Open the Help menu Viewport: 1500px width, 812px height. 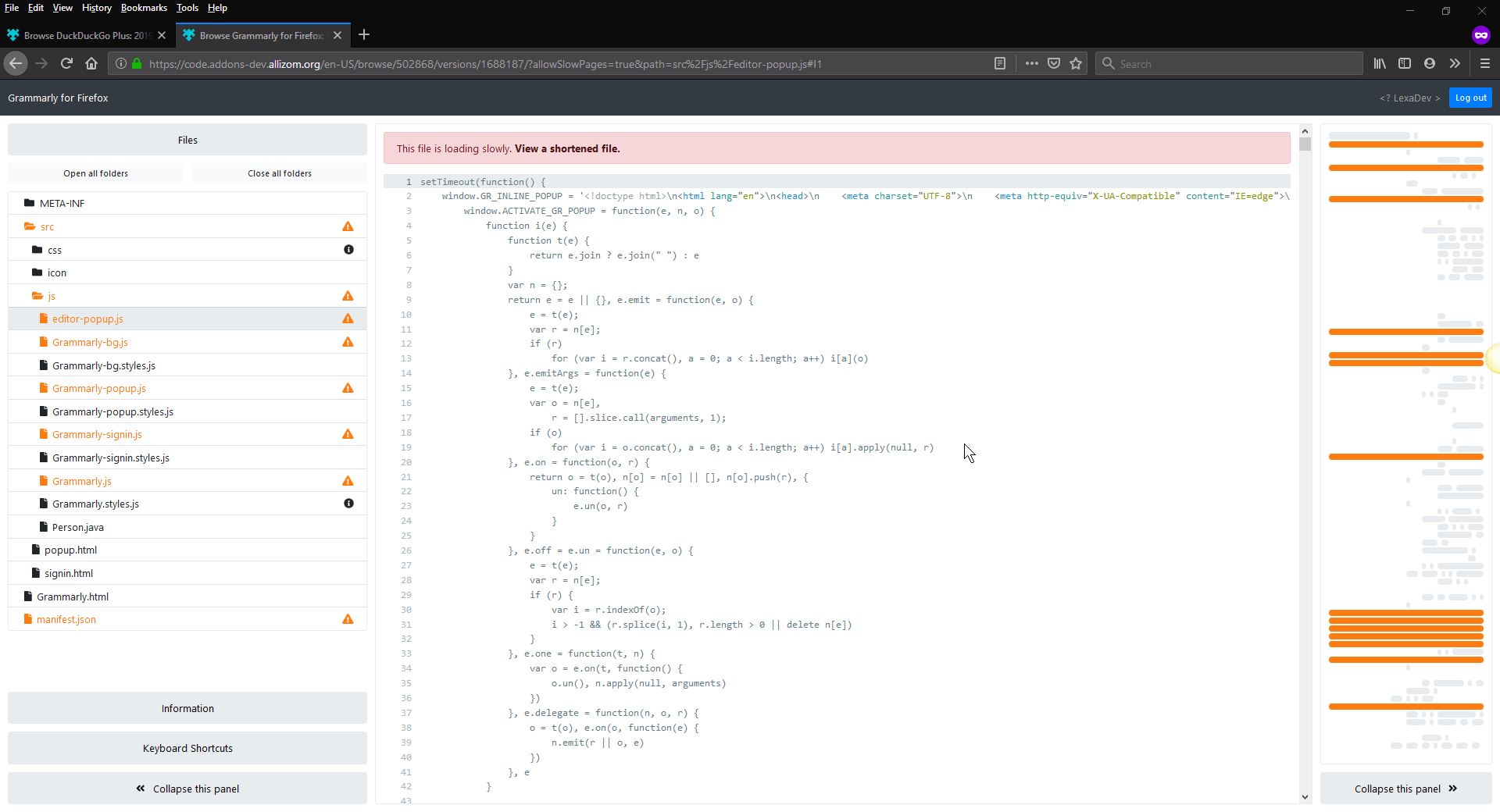coord(217,8)
